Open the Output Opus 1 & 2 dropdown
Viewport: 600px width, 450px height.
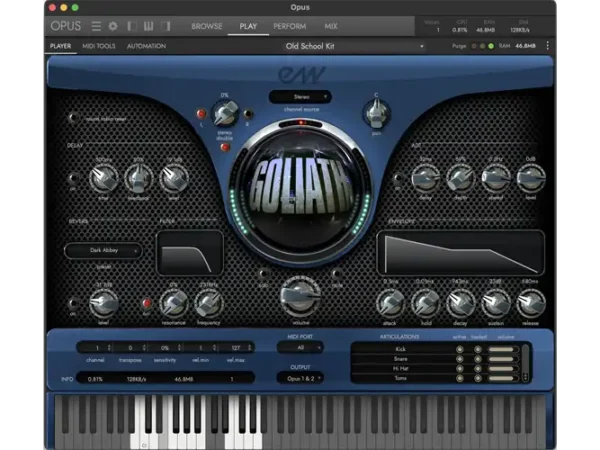tap(300, 378)
